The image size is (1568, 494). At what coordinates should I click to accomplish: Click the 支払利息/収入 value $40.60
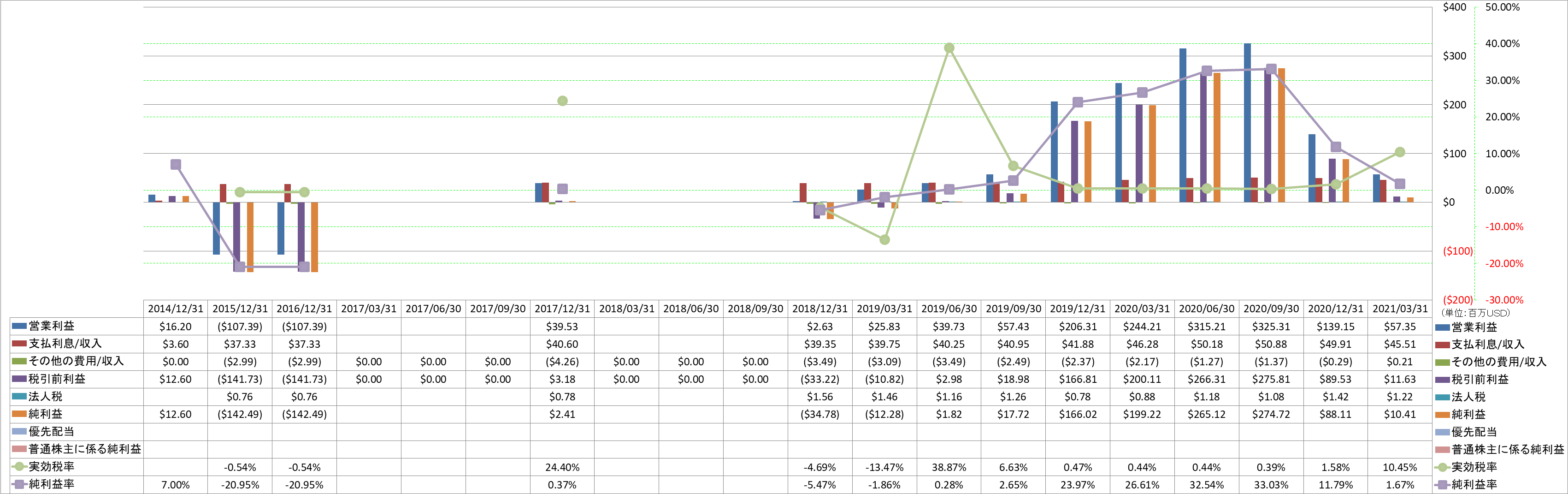[562, 344]
